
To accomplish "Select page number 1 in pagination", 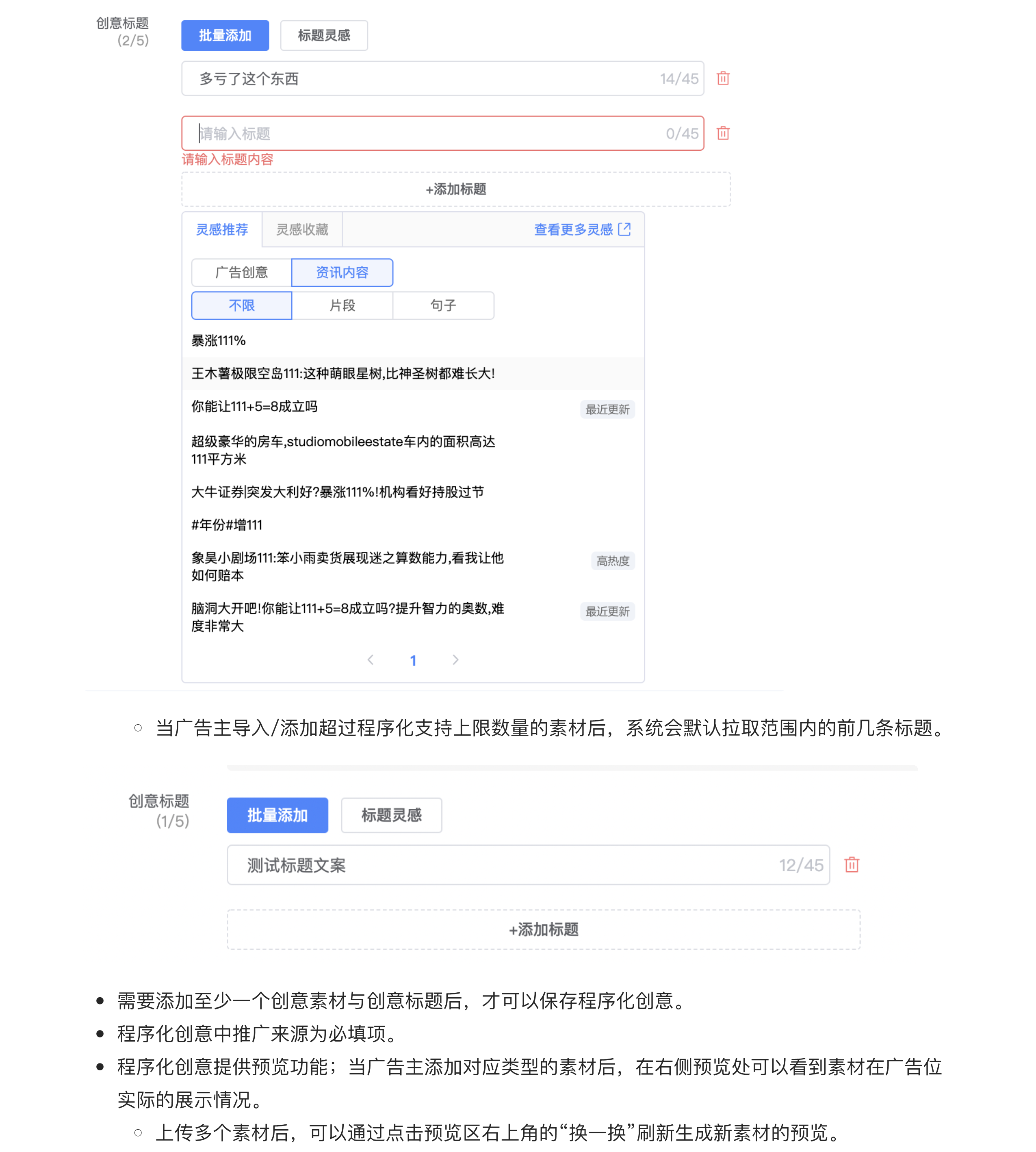I will 413,660.
